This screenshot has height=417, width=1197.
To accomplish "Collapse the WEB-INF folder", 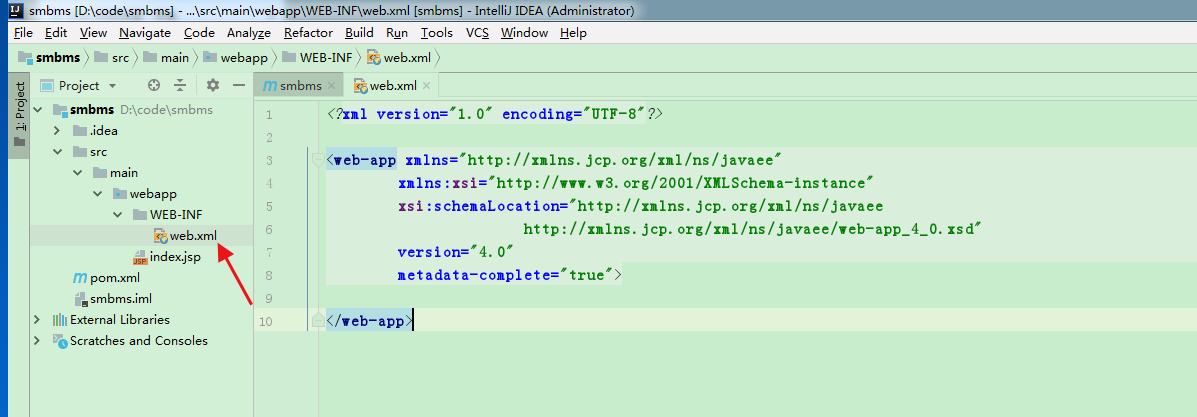I will pos(117,215).
